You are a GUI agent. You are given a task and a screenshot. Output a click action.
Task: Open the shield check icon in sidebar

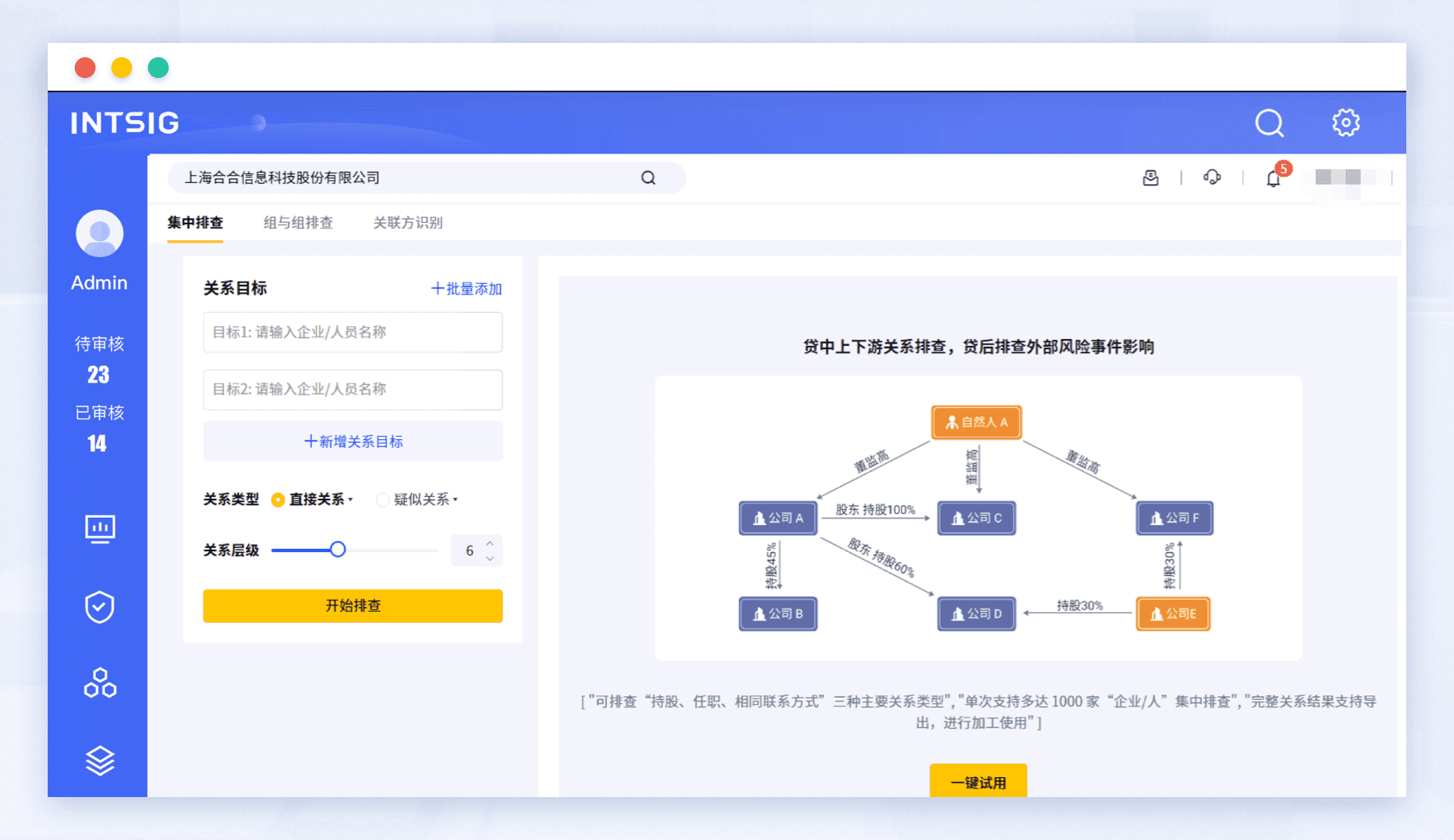click(100, 606)
